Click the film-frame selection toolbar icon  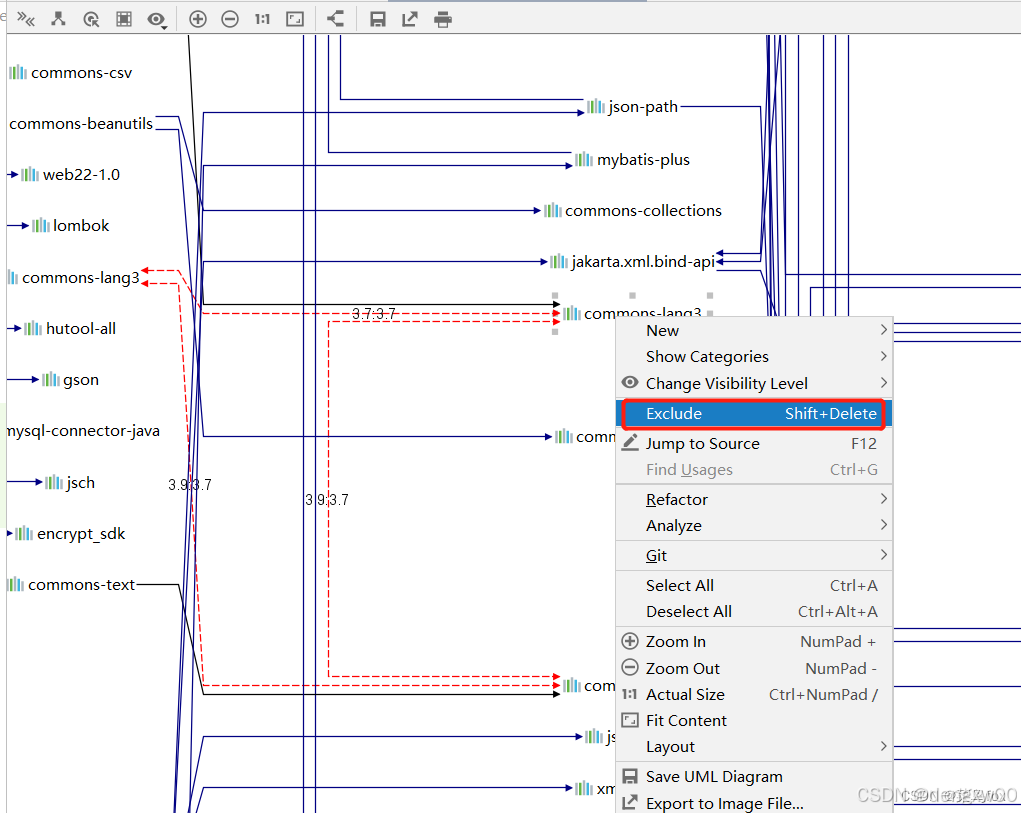tap(124, 19)
